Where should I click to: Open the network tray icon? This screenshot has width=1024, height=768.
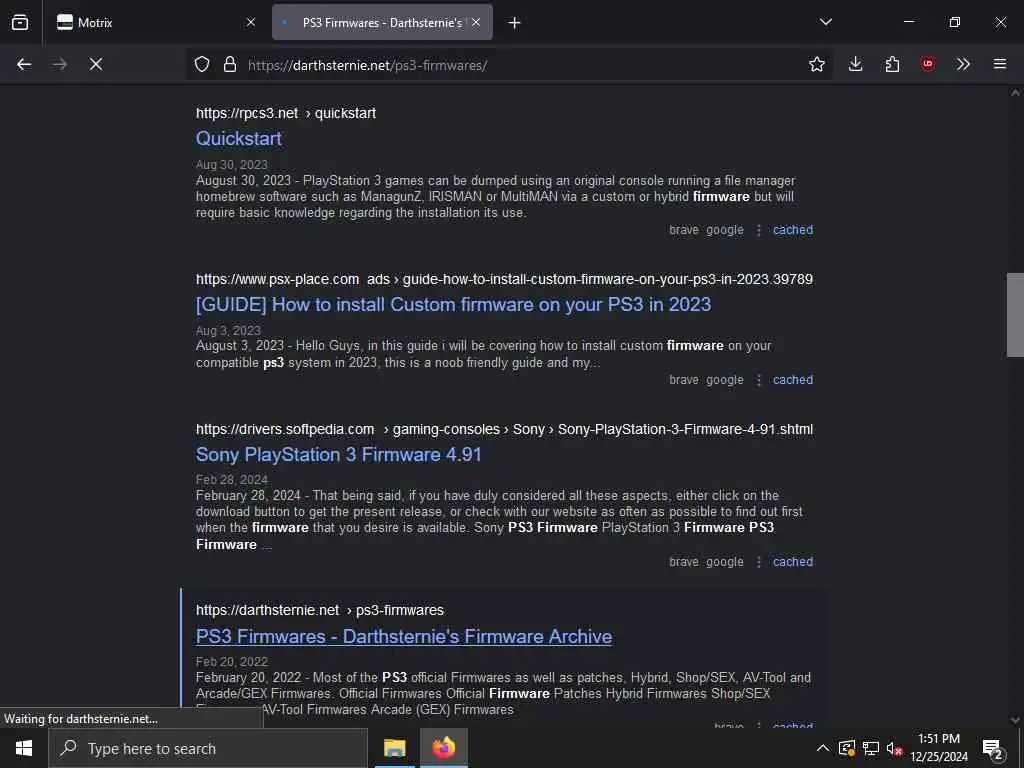pos(871,748)
